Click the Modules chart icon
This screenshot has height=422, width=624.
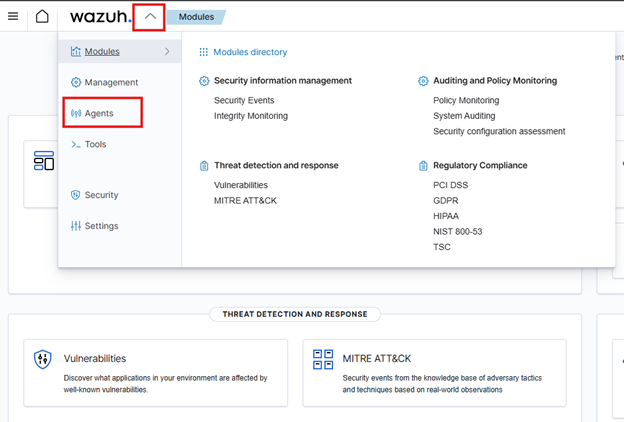(x=76, y=51)
